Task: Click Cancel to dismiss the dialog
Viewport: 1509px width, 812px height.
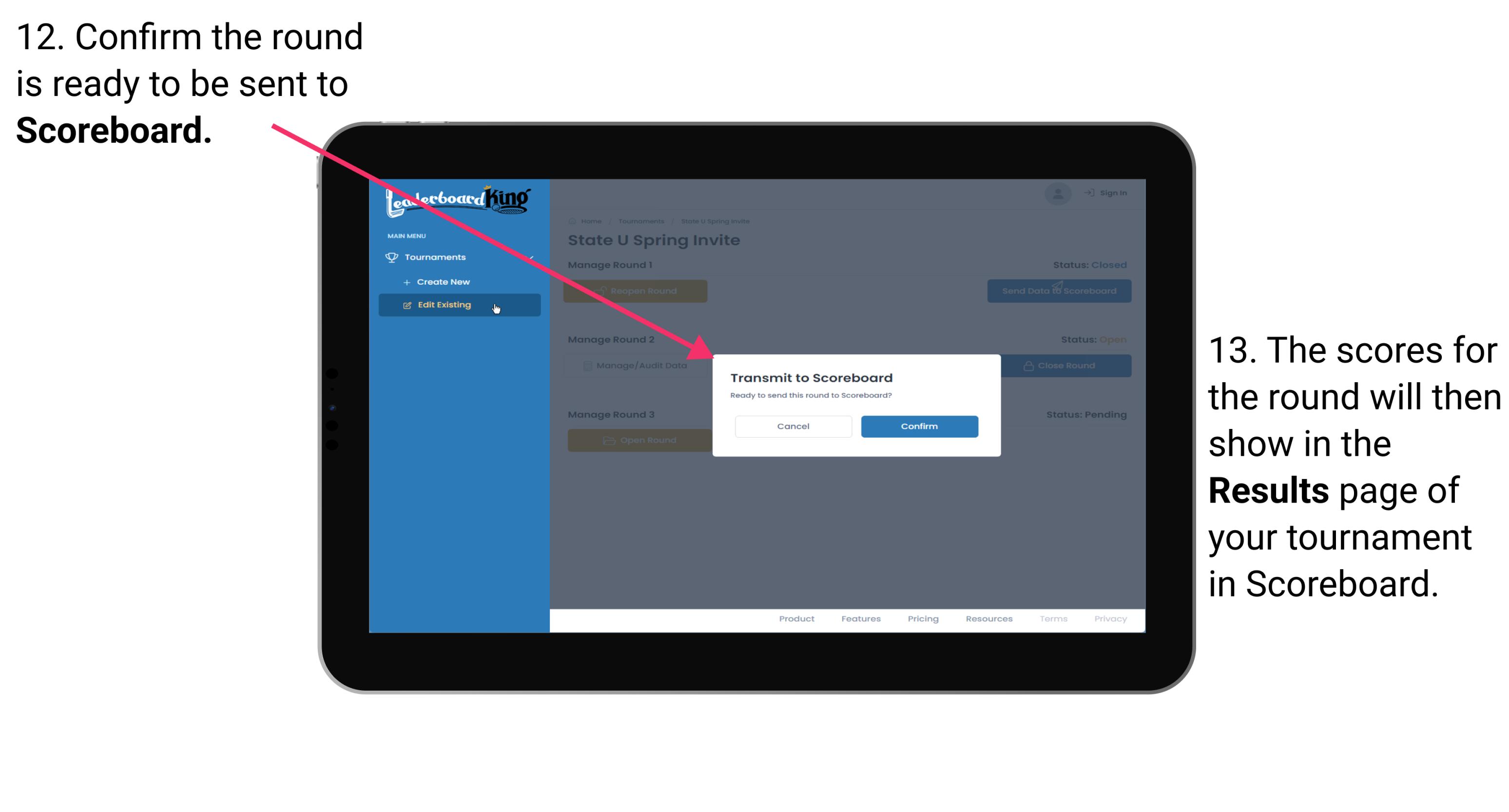Action: 793,425
